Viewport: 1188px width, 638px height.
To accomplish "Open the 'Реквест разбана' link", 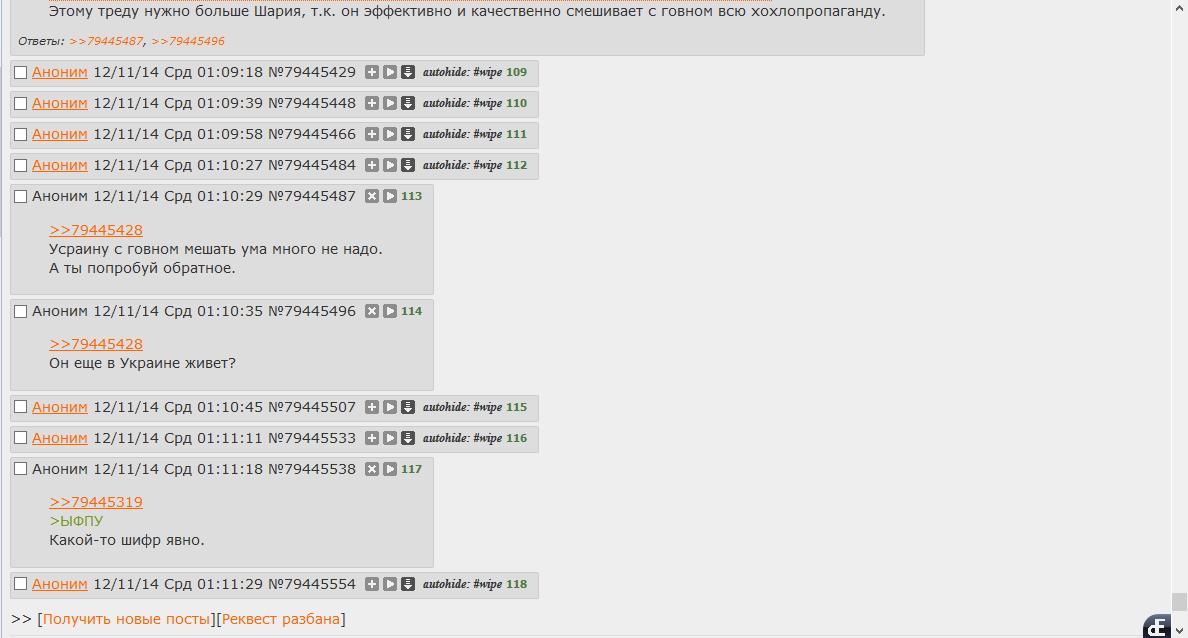I will point(280,619).
